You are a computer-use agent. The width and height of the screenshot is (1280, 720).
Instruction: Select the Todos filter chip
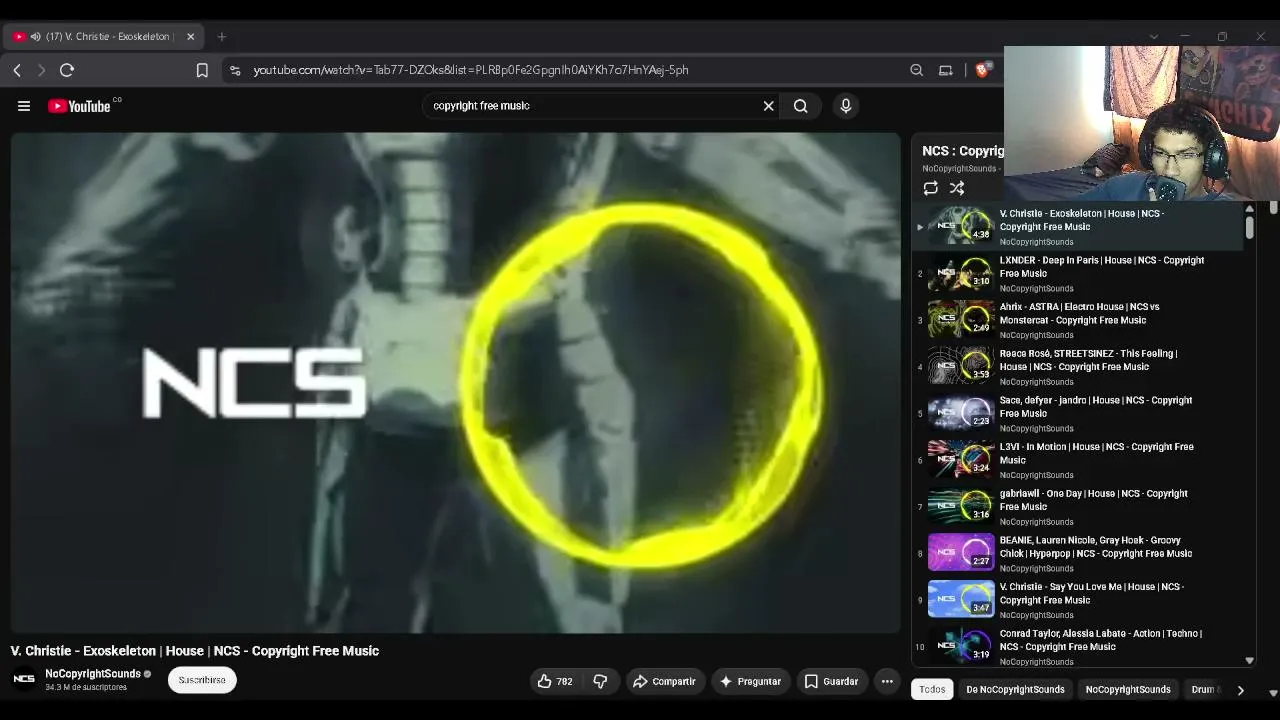pyautogui.click(x=932, y=689)
